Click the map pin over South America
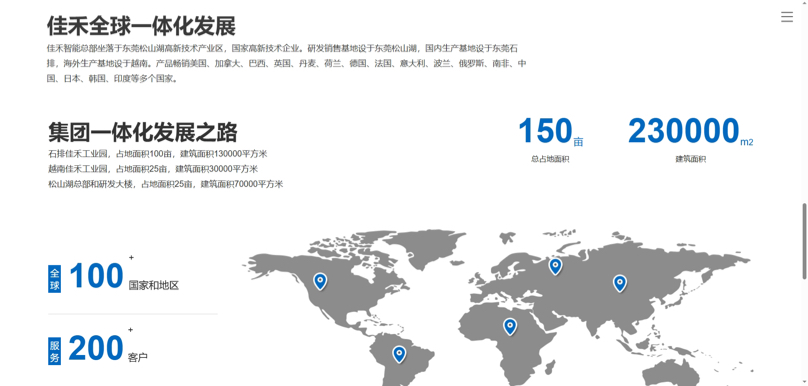 pos(399,354)
